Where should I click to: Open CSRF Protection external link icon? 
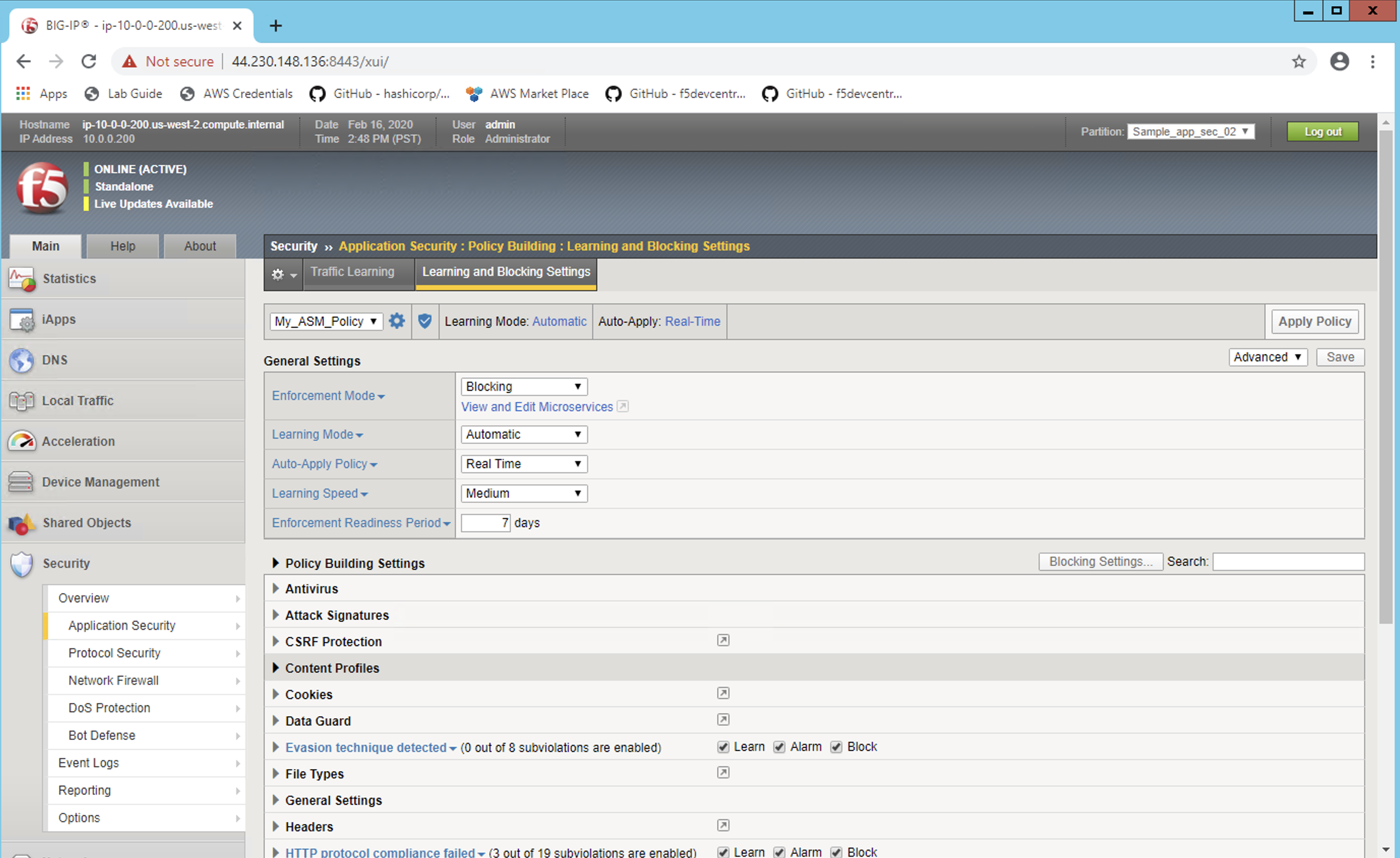pyautogui.click(x=723, y=641)
